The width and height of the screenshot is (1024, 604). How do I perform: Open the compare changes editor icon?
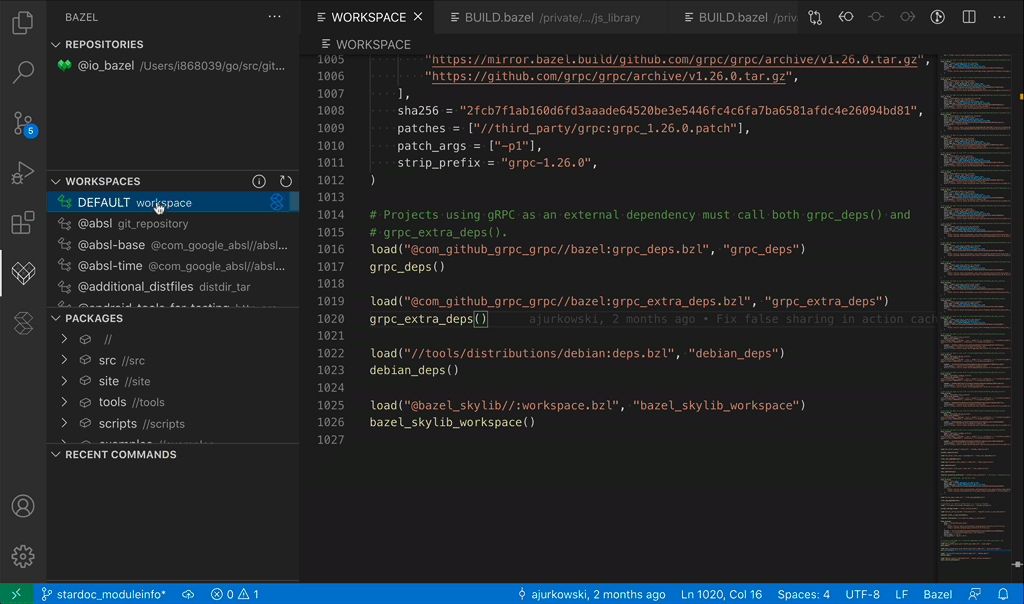click(x=815, y=17)
